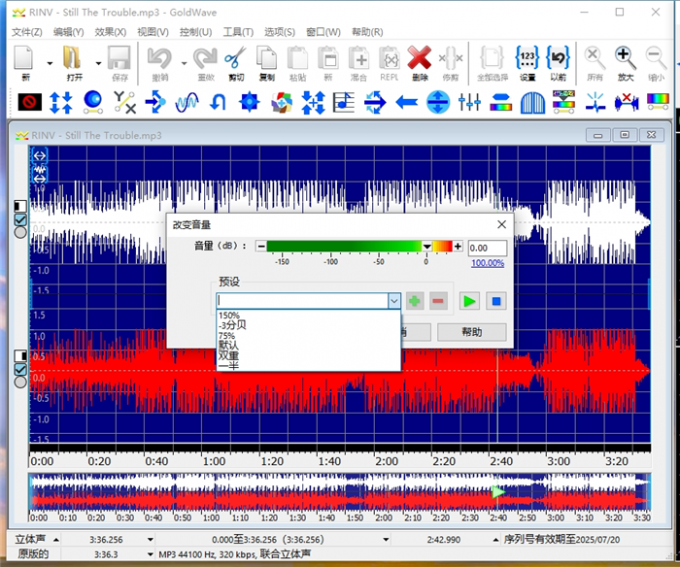Open the arrow after the selection range text
The width and height of the screenshot is (680, 567).
(x=386, y=540)
